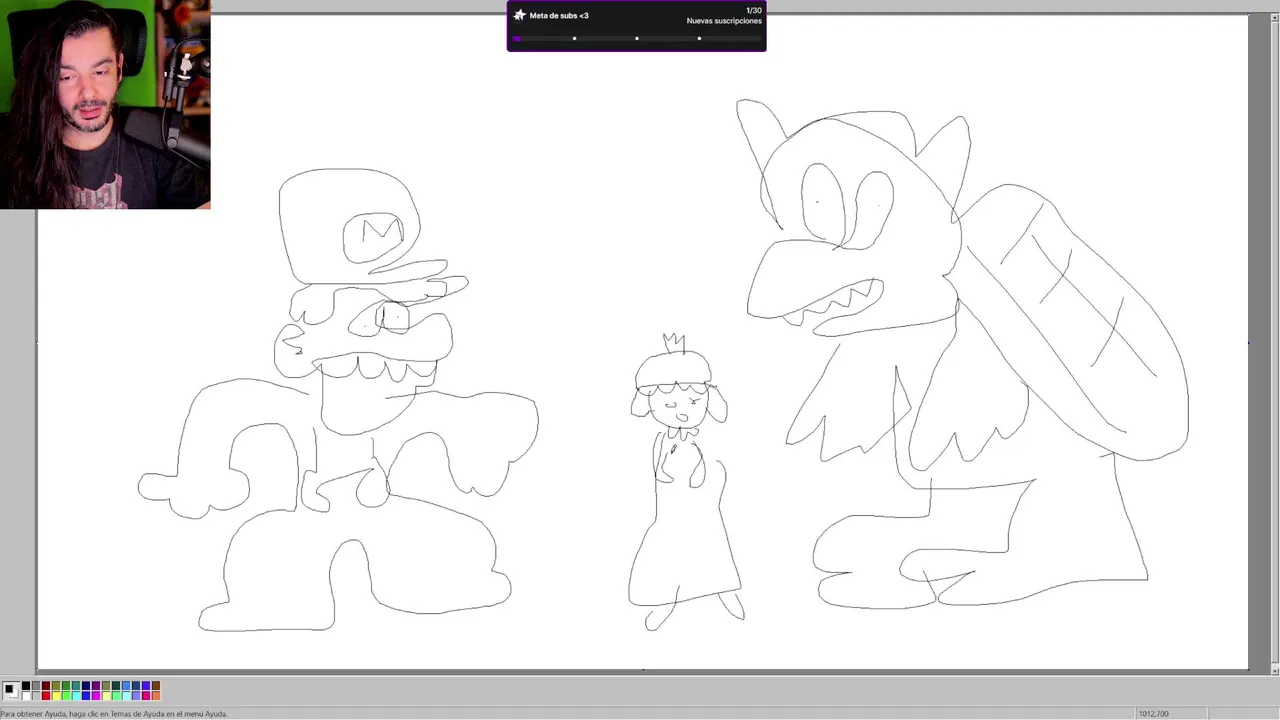This screenshot has height=720, width=1280.
Task: Click the canvas bottom-center resize handle
Action: (x=643, y=671)
